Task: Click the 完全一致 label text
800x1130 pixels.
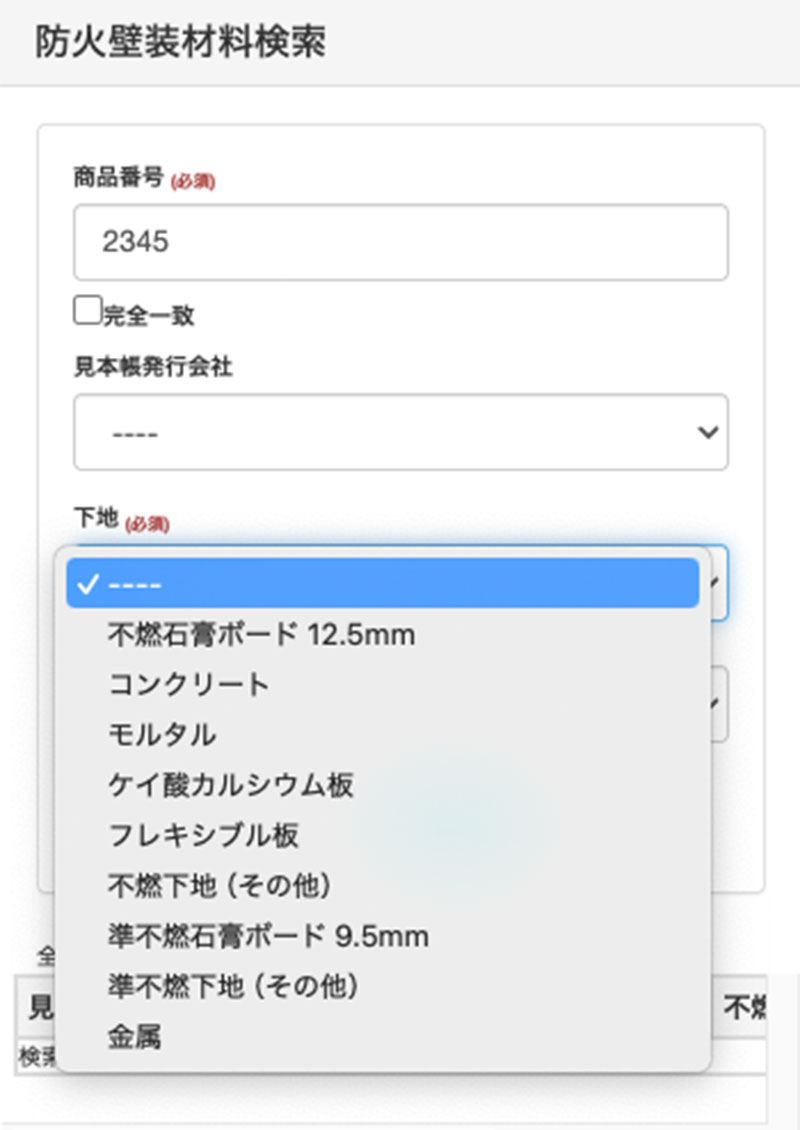Action: click(x=149, y=316)
